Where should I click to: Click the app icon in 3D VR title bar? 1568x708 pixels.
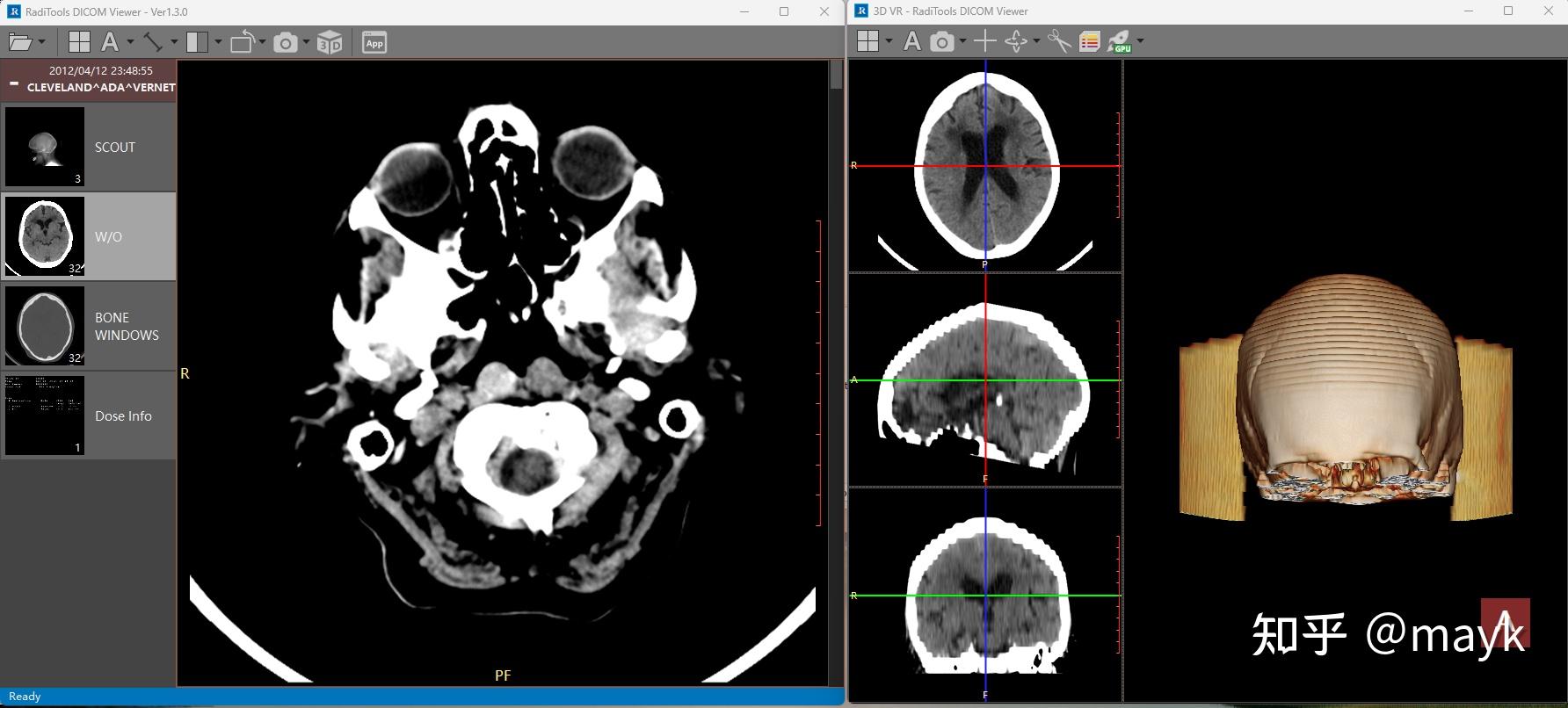860,11
